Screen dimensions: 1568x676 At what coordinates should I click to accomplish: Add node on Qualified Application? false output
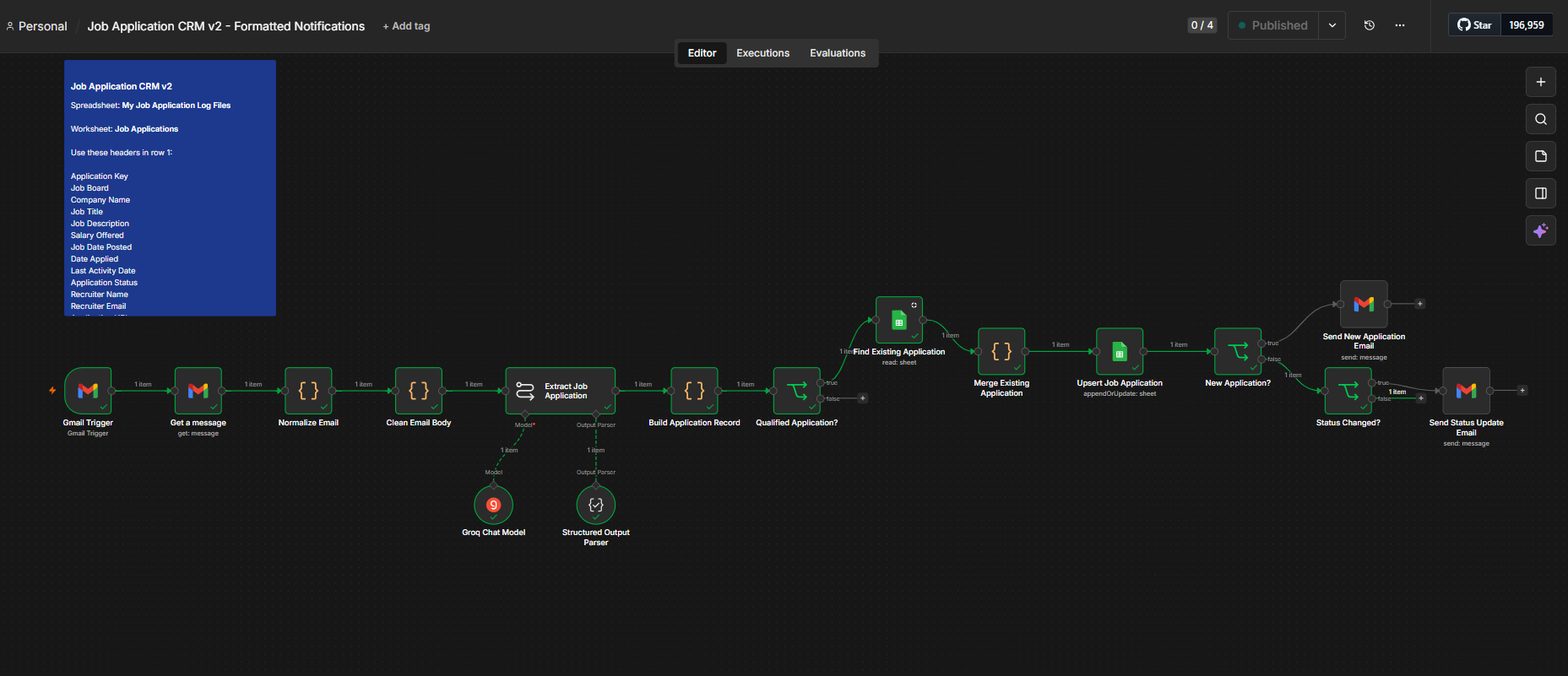point(863,398)
